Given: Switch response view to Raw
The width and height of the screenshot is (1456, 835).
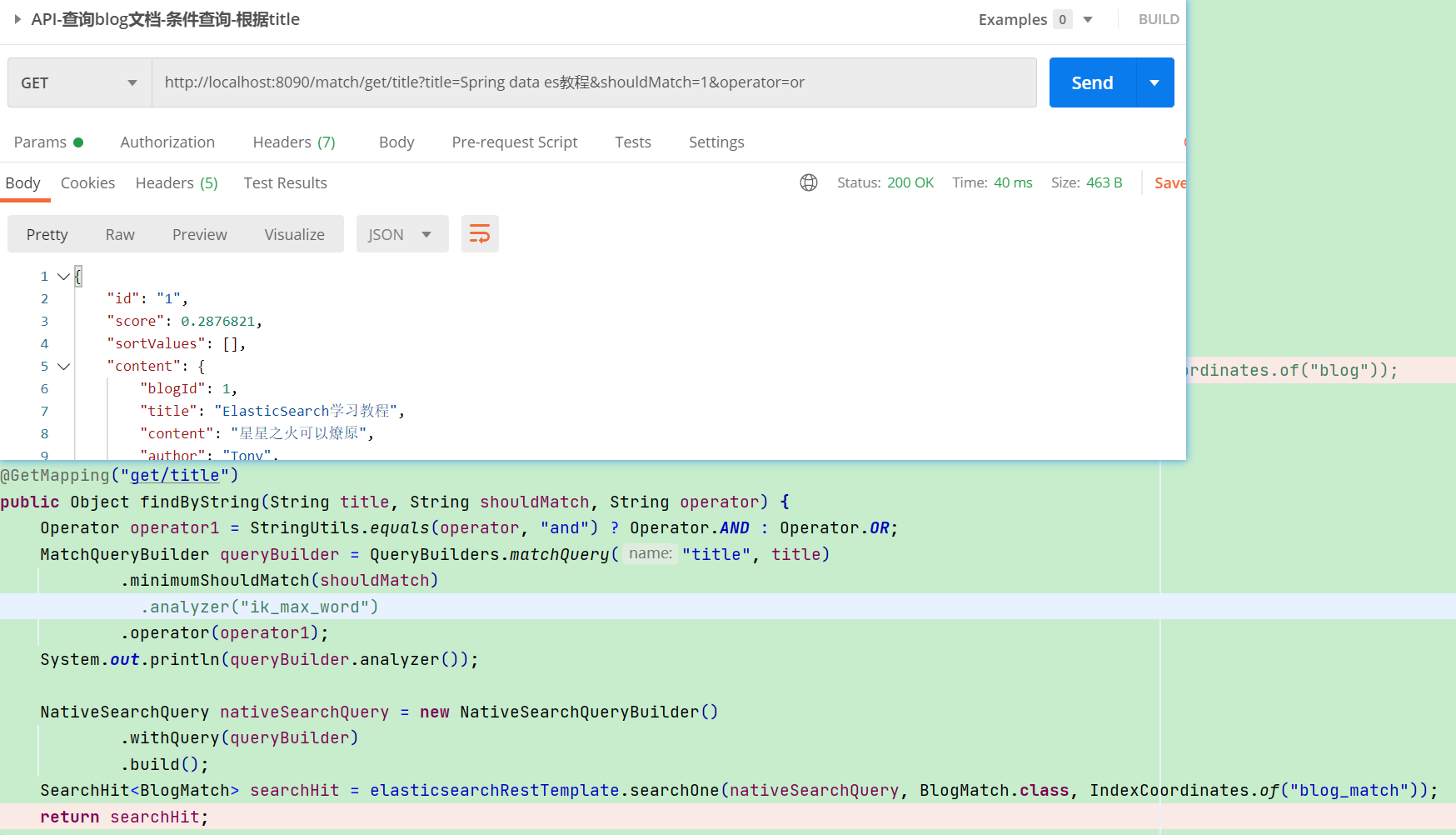Looking at the screenshot, I should 119,234.
